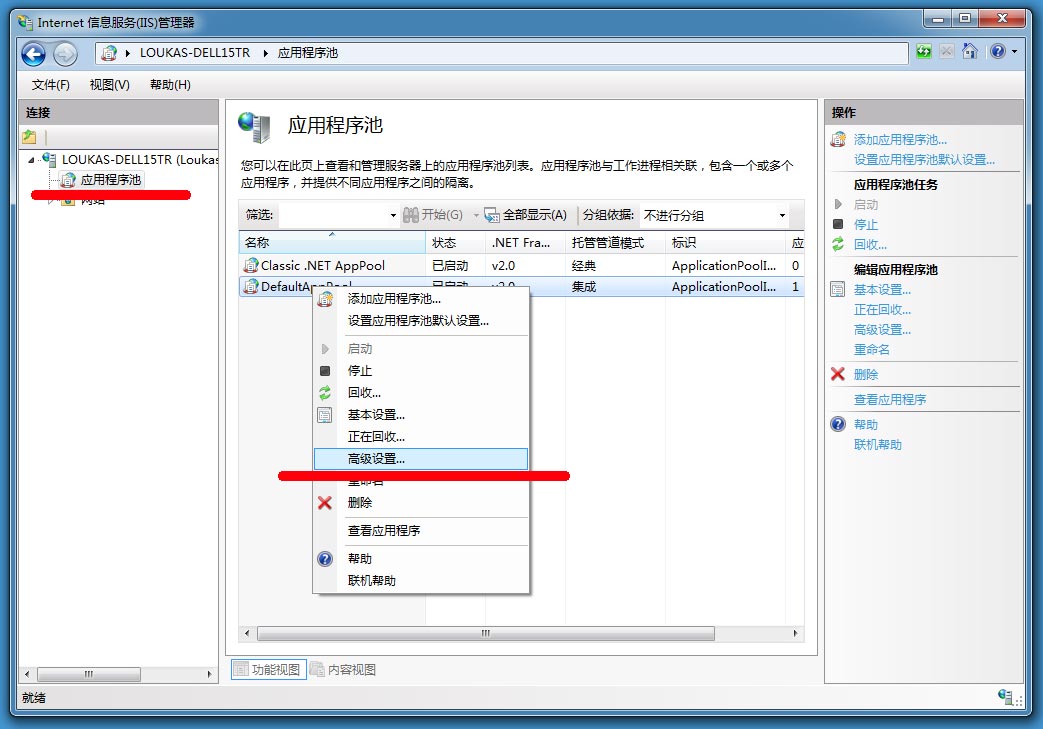1043x729 pixels.
Task: Click 全部显示(A) show all button
Action: 526,215
